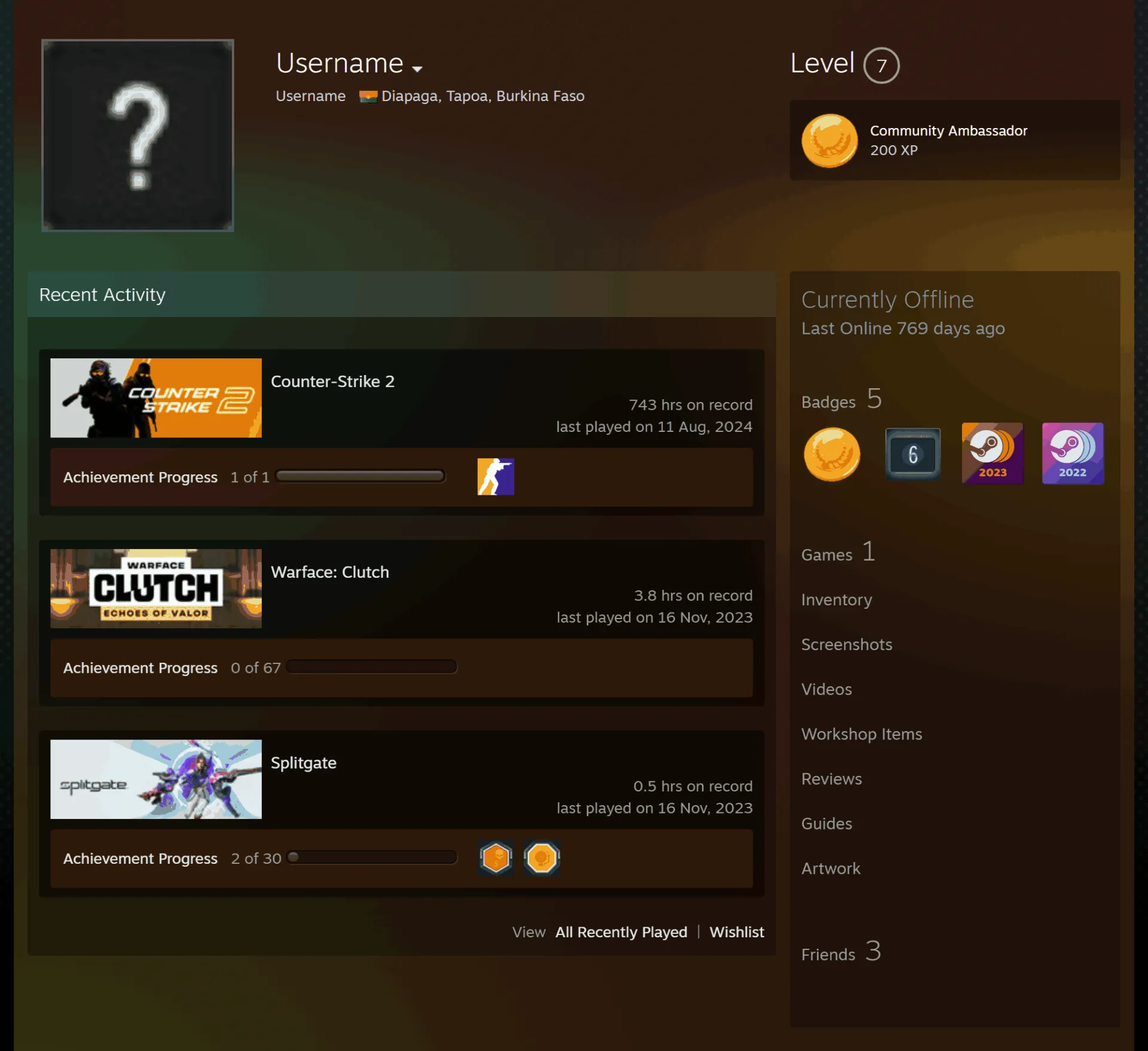Image resolution: width=1148 pixels, height=1051 pixels.
Task: Open the Artwork link
Action: click(x=831, y=869)
